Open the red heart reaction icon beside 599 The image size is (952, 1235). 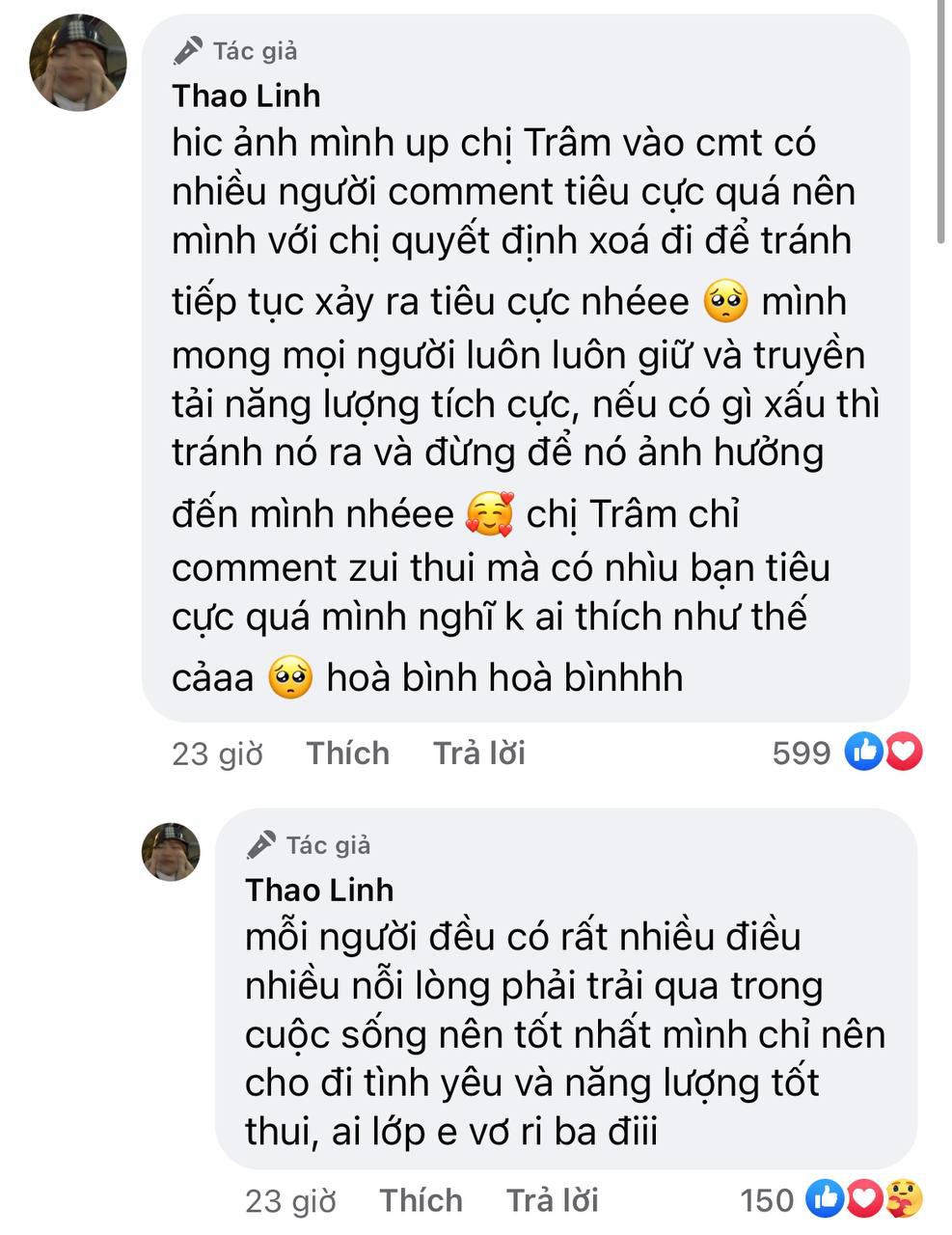pyautogui.click(x=903, y=752)
